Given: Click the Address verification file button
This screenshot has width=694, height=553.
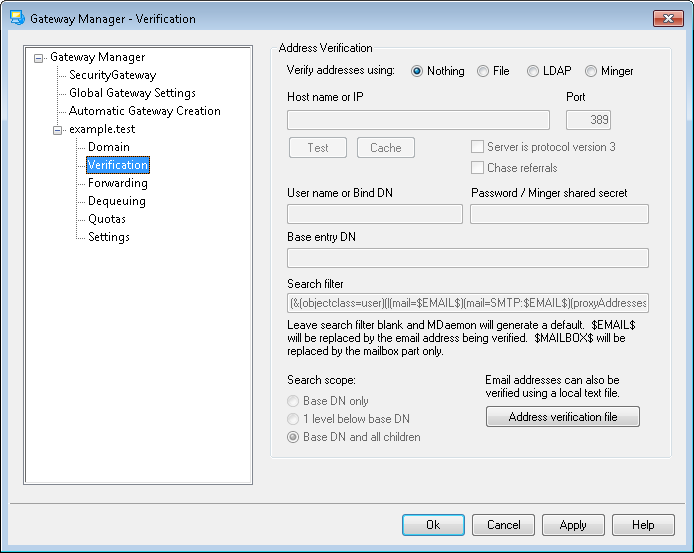Looking at the screenshot, I should (x=562, y=417).
